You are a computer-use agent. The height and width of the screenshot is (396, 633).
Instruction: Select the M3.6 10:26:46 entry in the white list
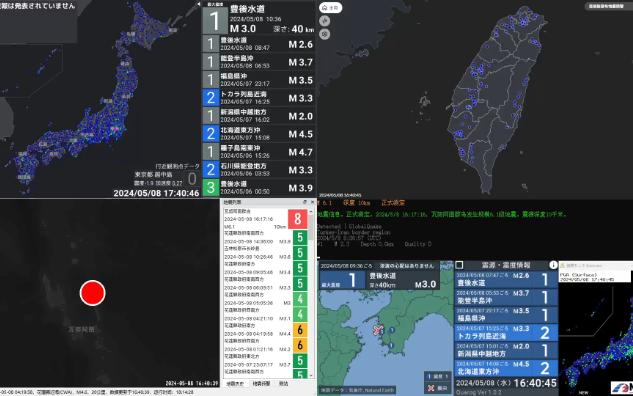266,253
